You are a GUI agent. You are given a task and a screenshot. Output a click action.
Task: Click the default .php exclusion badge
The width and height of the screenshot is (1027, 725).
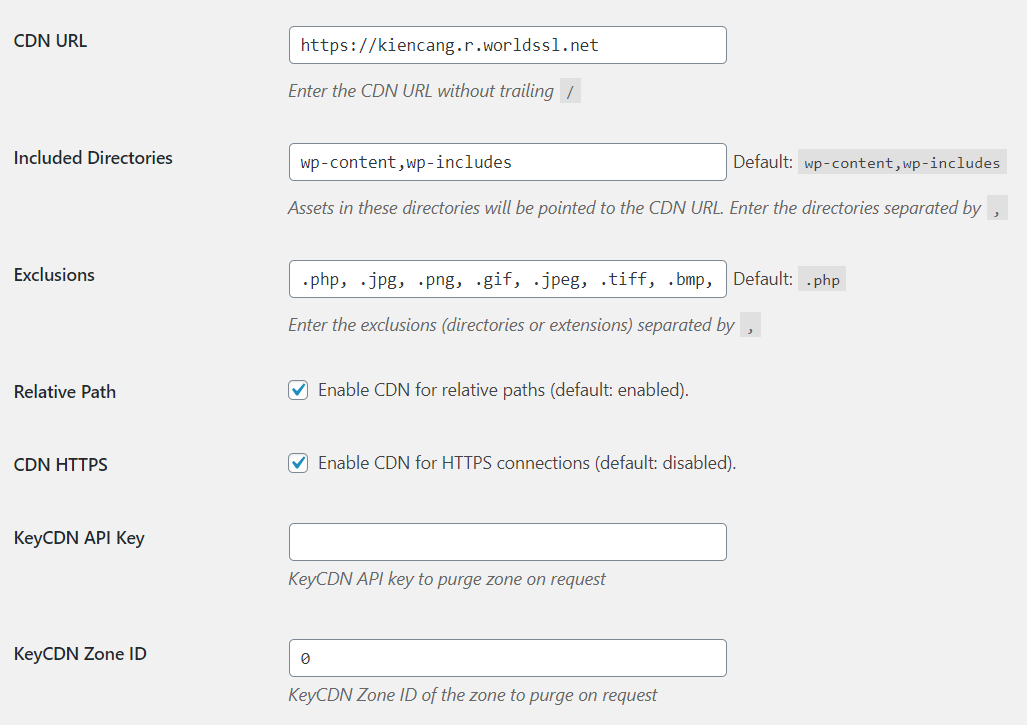821,279
